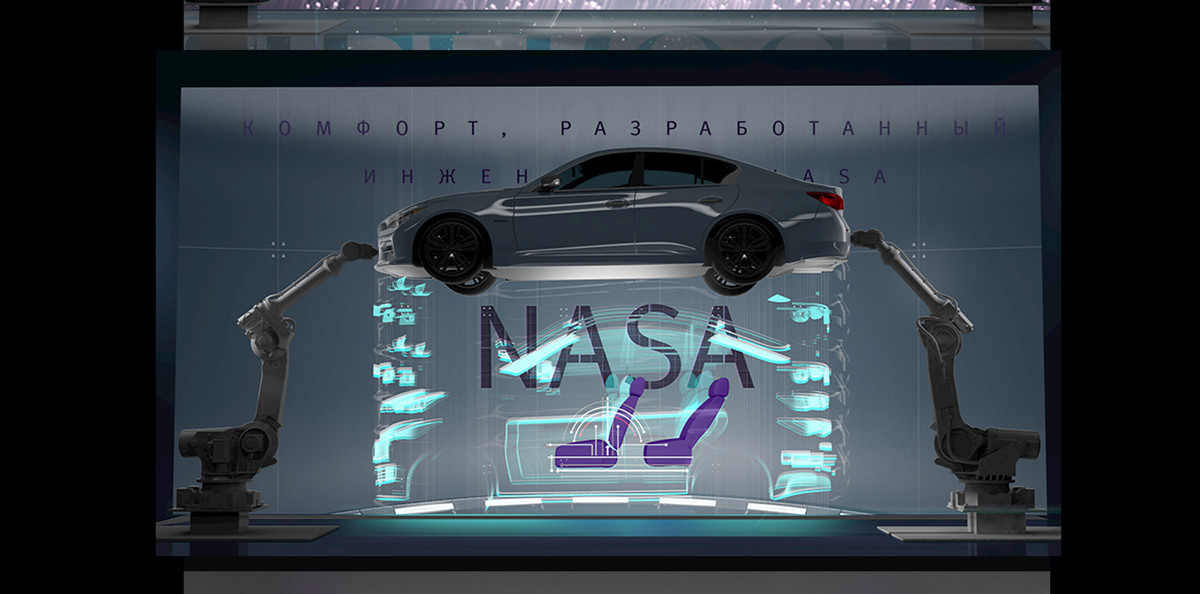Select the right purple seat graphic
This screenshot has width=1200, height=594.
click(686, 421)
